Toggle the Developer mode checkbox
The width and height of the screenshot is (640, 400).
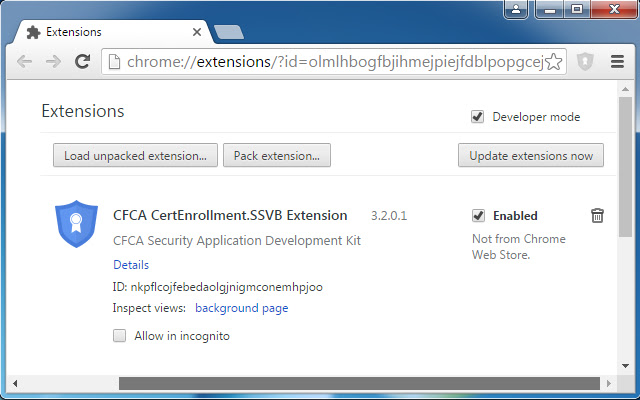click(478, 117)
